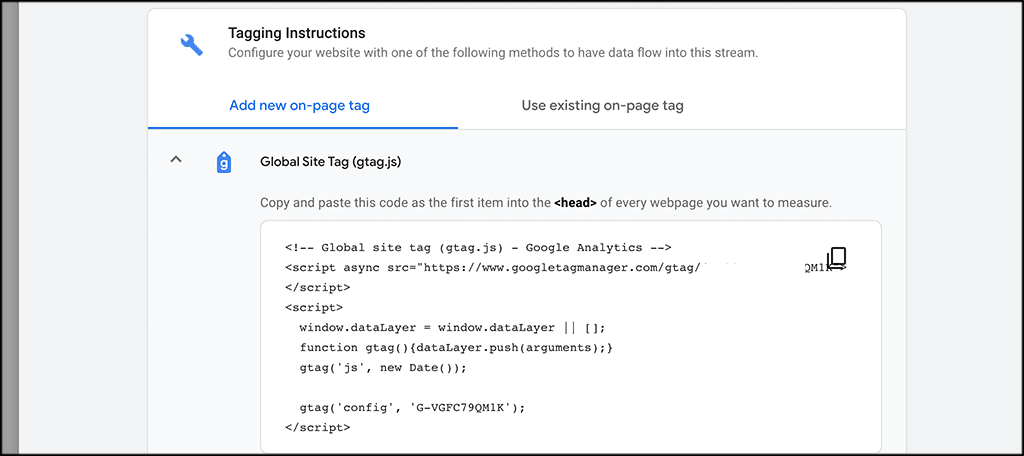Open the Use existing on-page tag tab
Screen dimensions: 1024x456
602,105
